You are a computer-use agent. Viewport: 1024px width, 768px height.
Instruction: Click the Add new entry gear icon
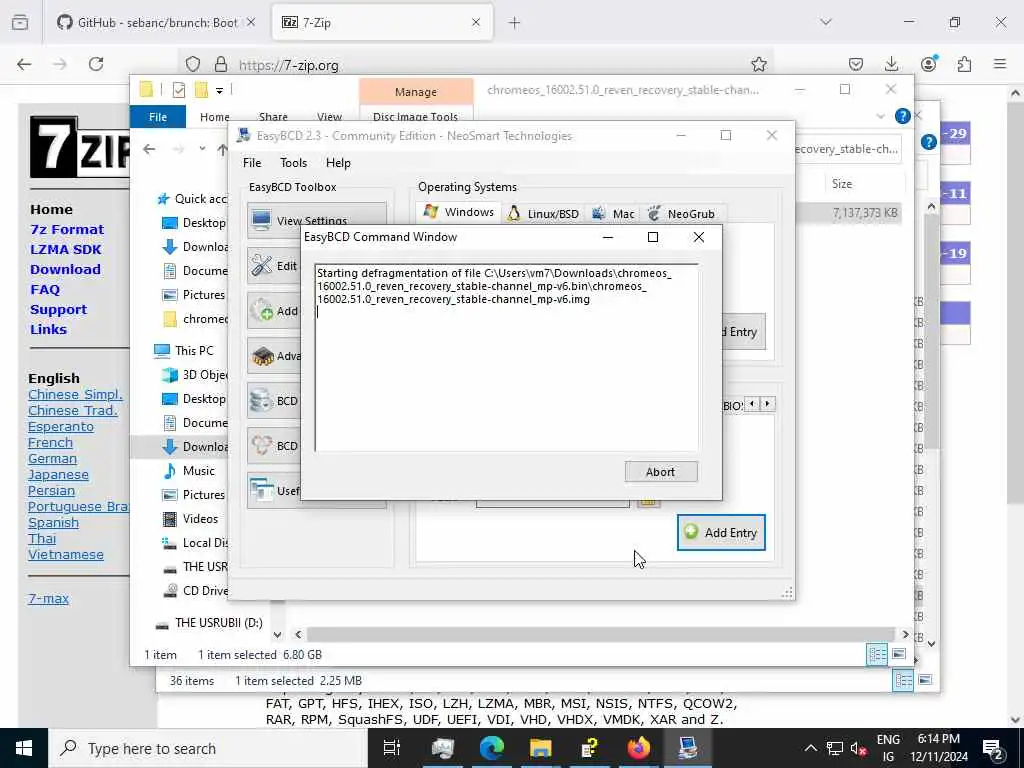pyautogui.click(x=262, y=310)
